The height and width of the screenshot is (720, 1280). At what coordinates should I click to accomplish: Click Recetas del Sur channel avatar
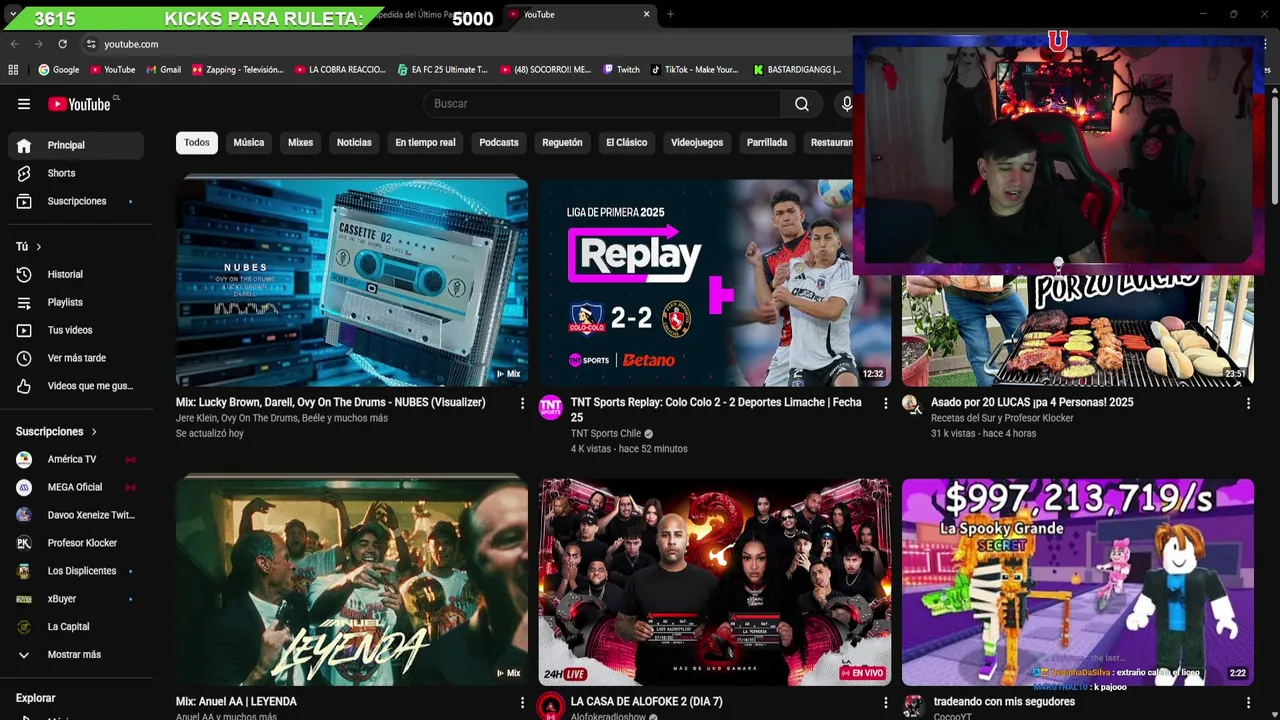coord(911,403)
